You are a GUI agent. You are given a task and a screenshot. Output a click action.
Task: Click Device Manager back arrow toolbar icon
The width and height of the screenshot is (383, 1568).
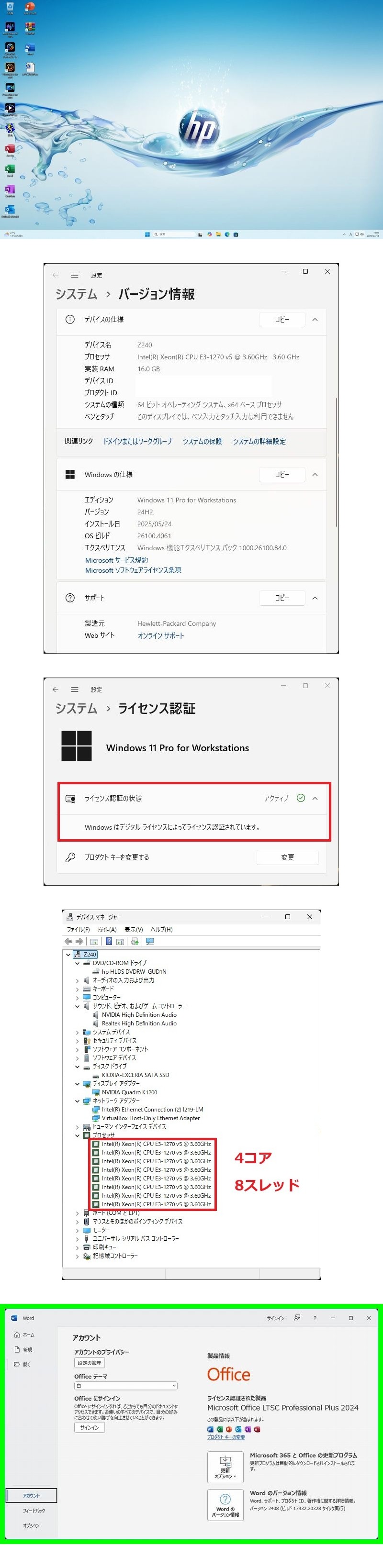point(69,942)
